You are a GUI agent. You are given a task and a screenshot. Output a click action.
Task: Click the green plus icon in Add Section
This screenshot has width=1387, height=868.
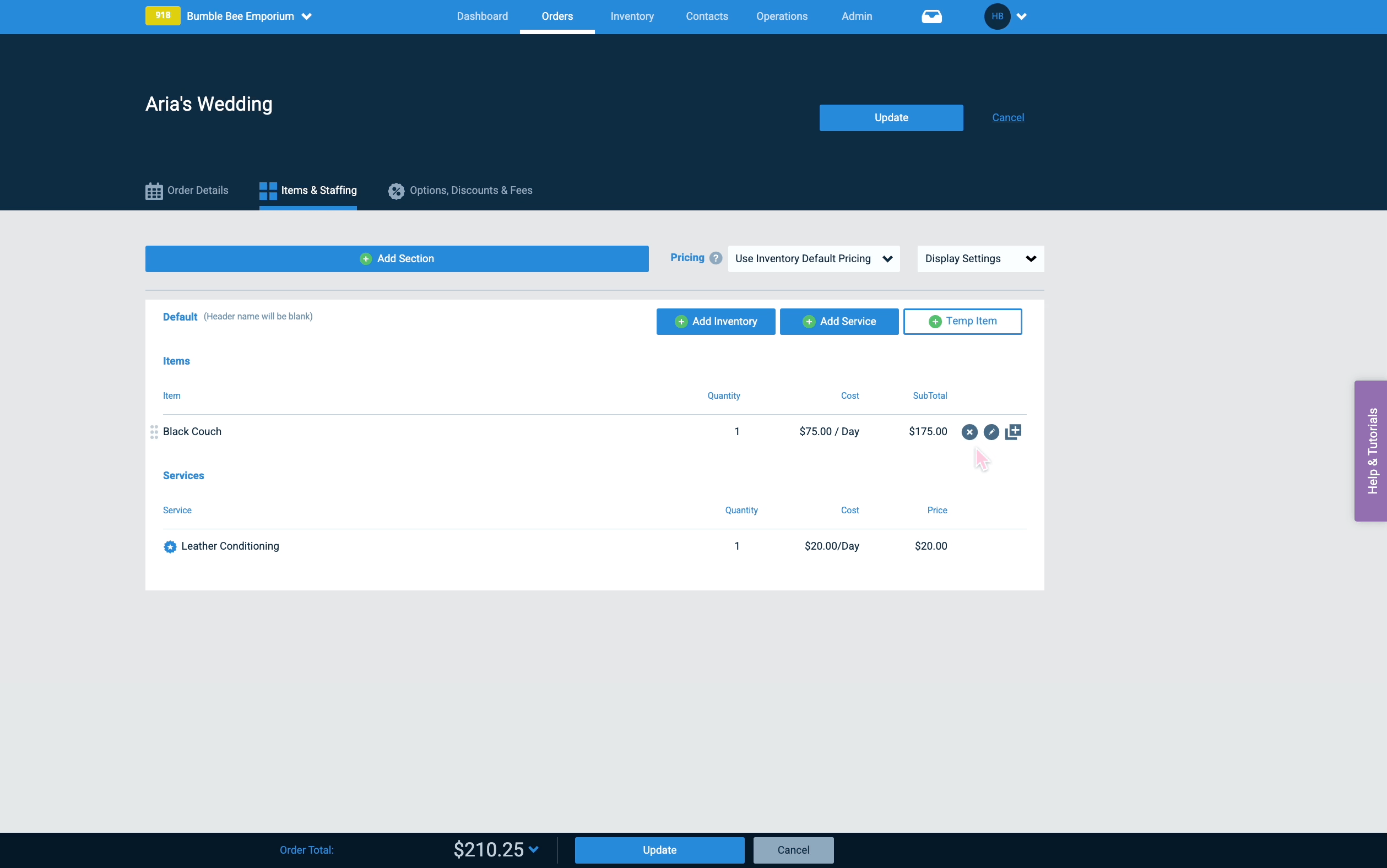click(x=366, y=259)
